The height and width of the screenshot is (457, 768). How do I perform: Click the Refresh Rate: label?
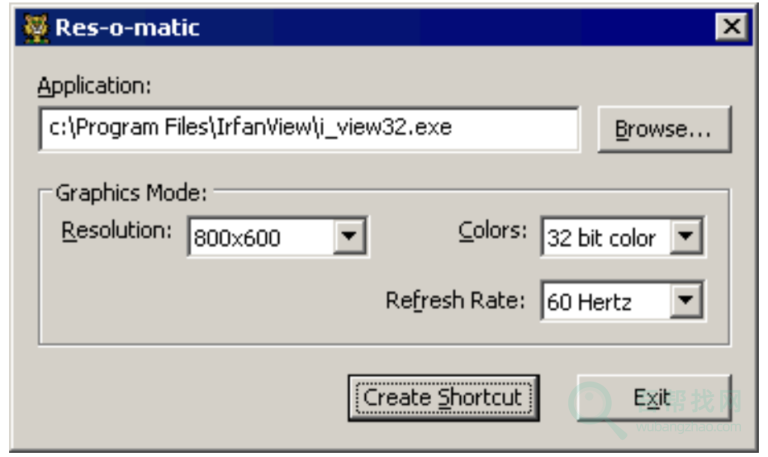point(455,300)
